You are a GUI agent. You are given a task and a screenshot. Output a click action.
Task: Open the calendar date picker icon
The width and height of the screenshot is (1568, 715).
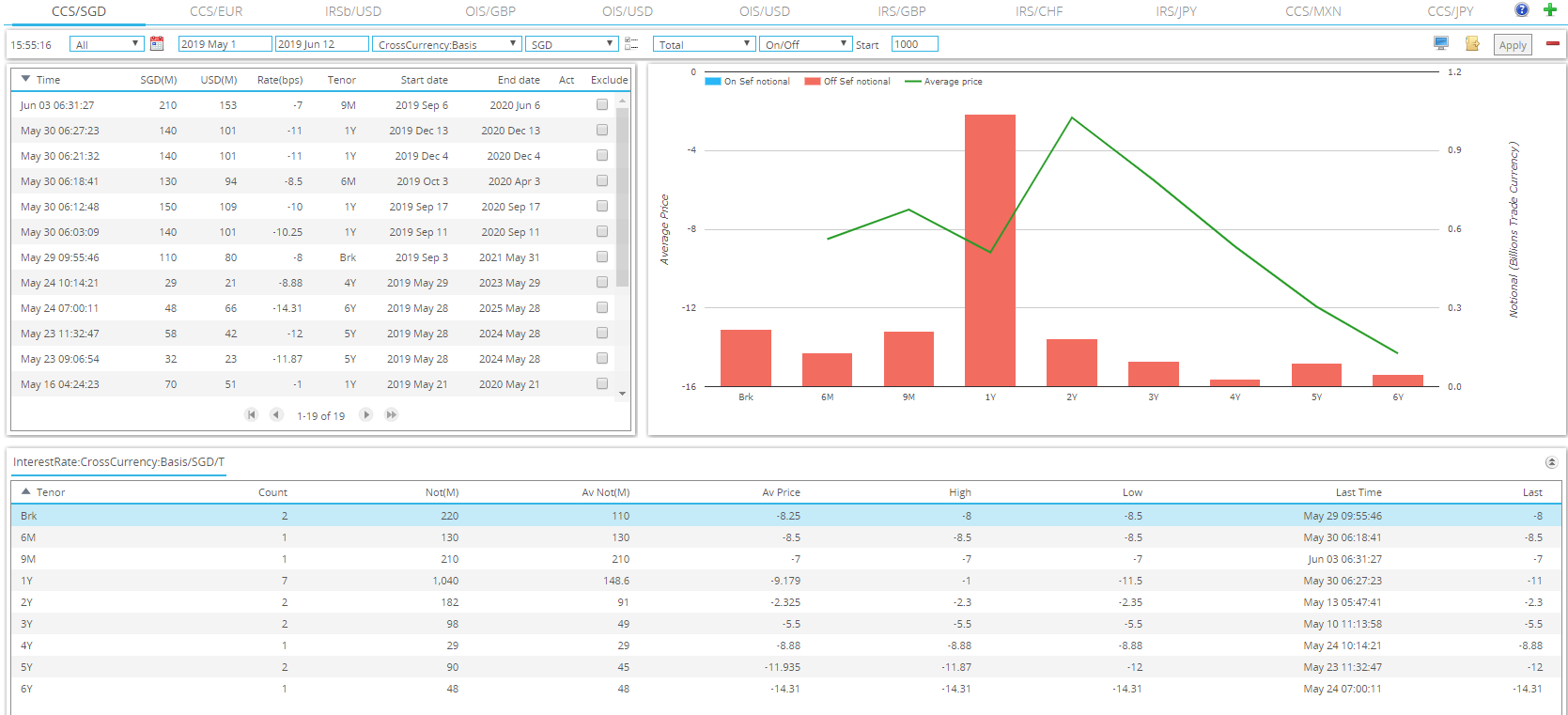coord(157,44)
